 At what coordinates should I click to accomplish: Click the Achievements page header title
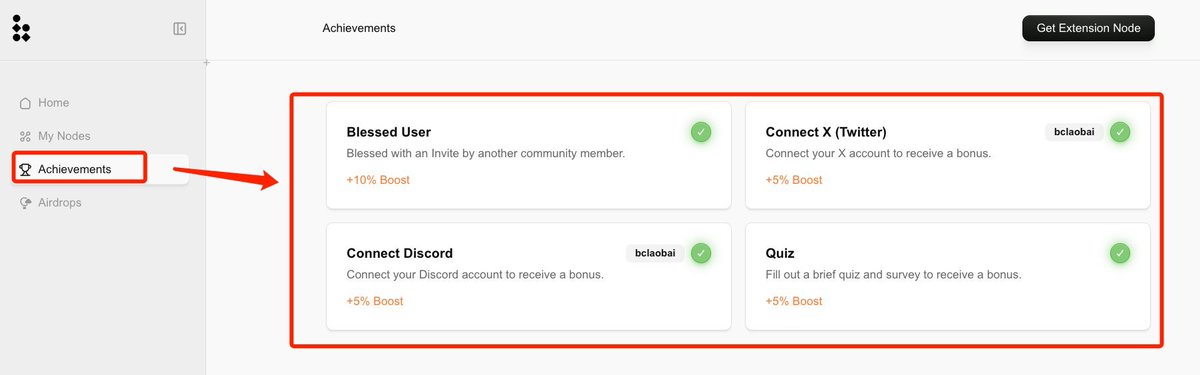(x=359, y=28)
